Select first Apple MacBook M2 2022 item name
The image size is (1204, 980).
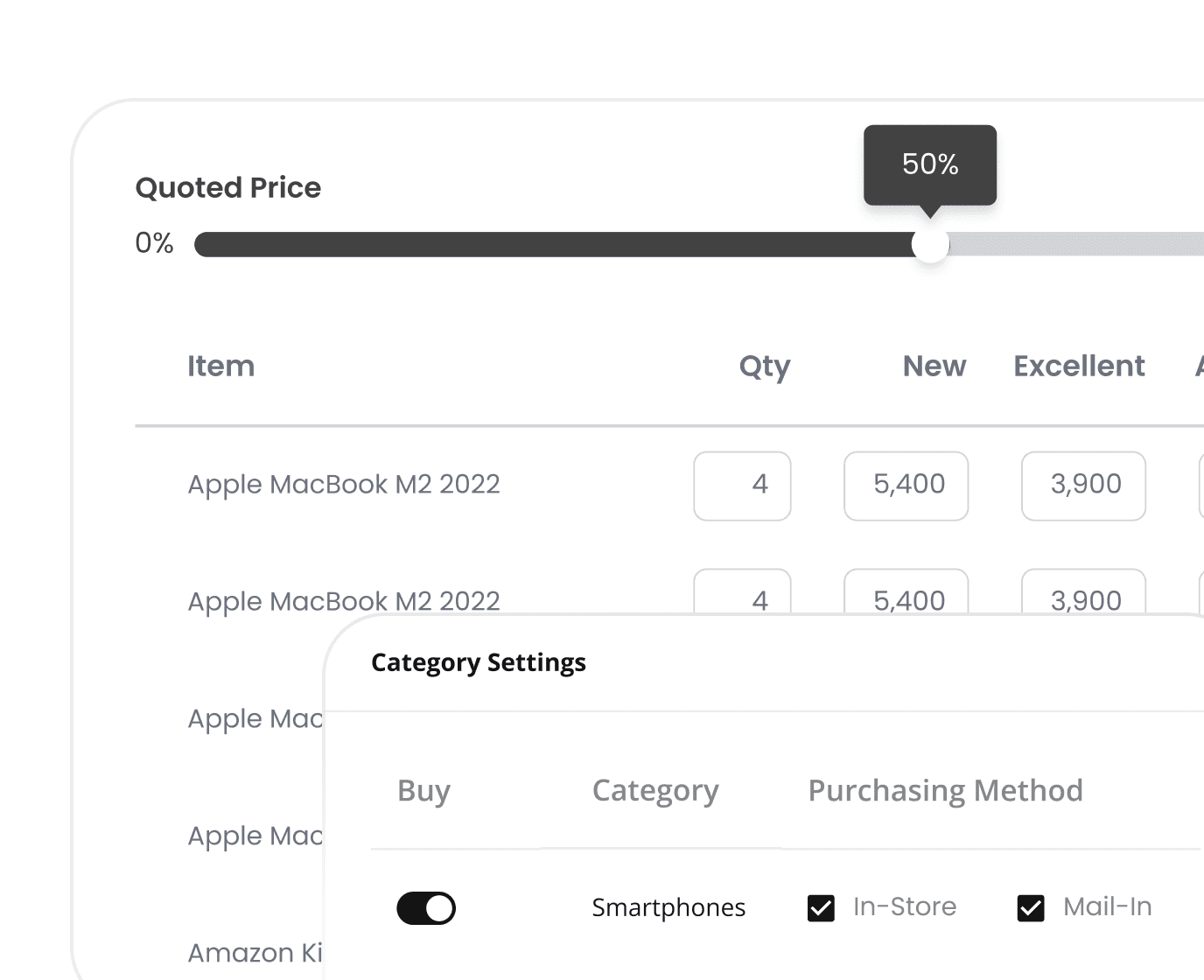[344, 484]
